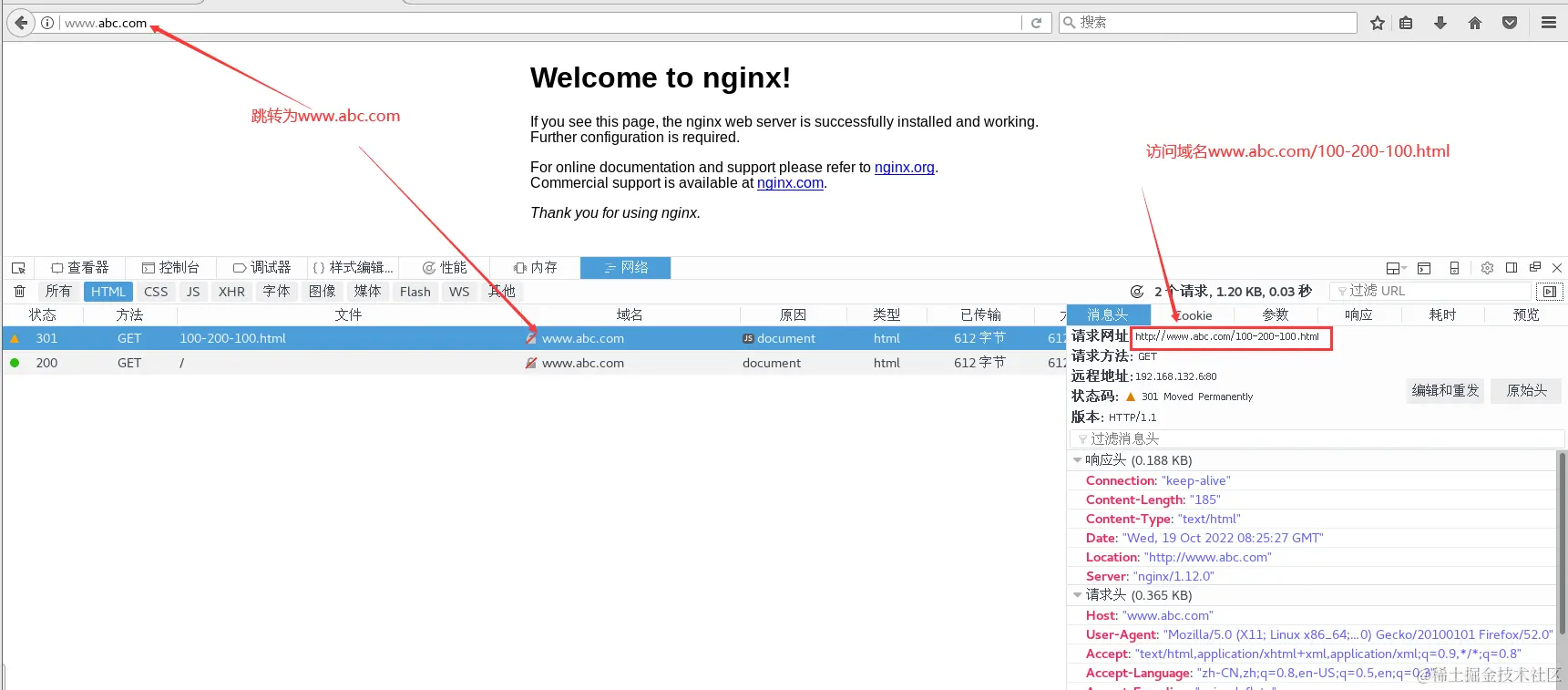Toggle the split console icon
Viewport: 1568px width, 690px height.
(x=1424, y=268)
